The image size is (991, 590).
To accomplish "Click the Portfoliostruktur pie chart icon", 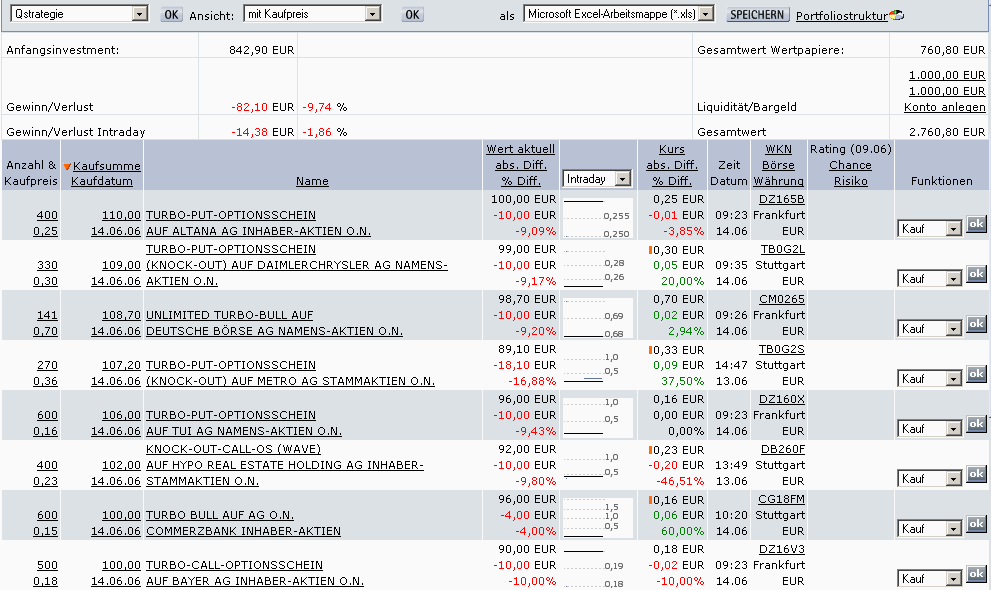I will tap(895, 15).
